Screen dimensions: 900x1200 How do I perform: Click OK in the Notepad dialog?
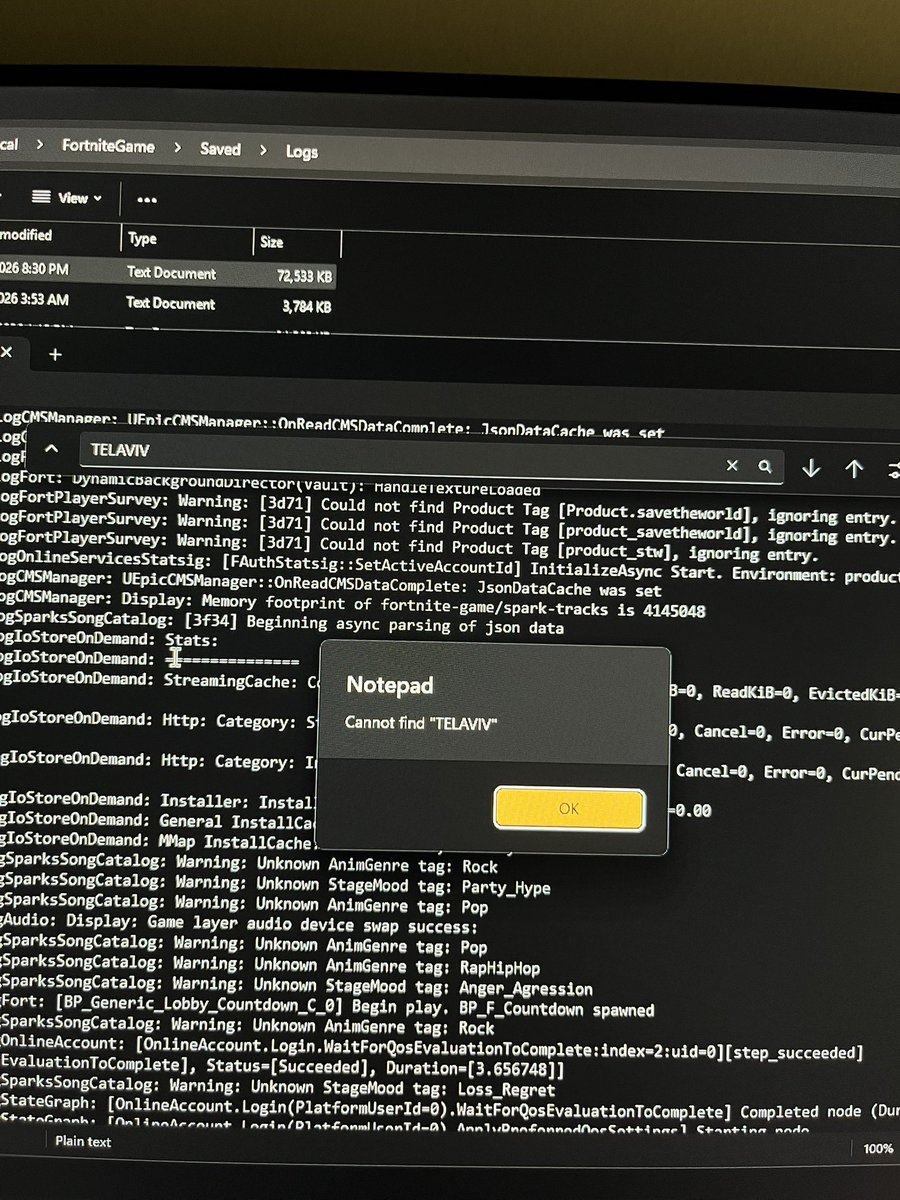point(568,809)
